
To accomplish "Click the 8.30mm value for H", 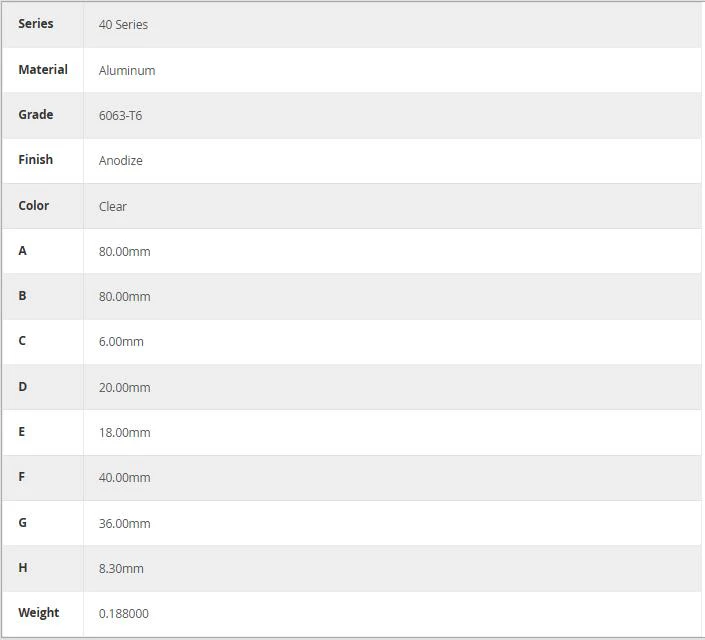I will coord(121,568).
